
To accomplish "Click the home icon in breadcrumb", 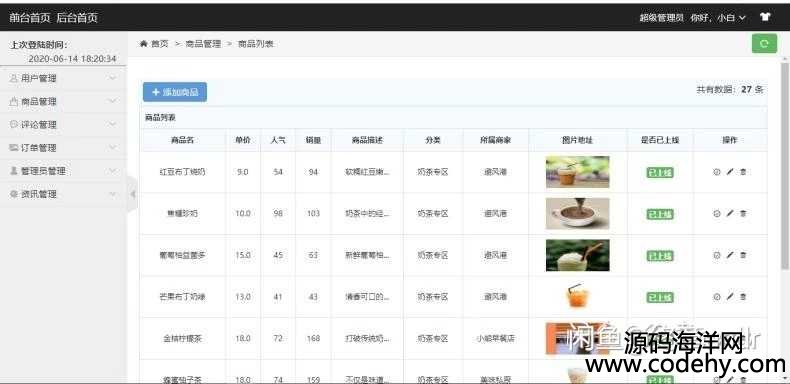I will pyautogui.click(x=144, y=44).
